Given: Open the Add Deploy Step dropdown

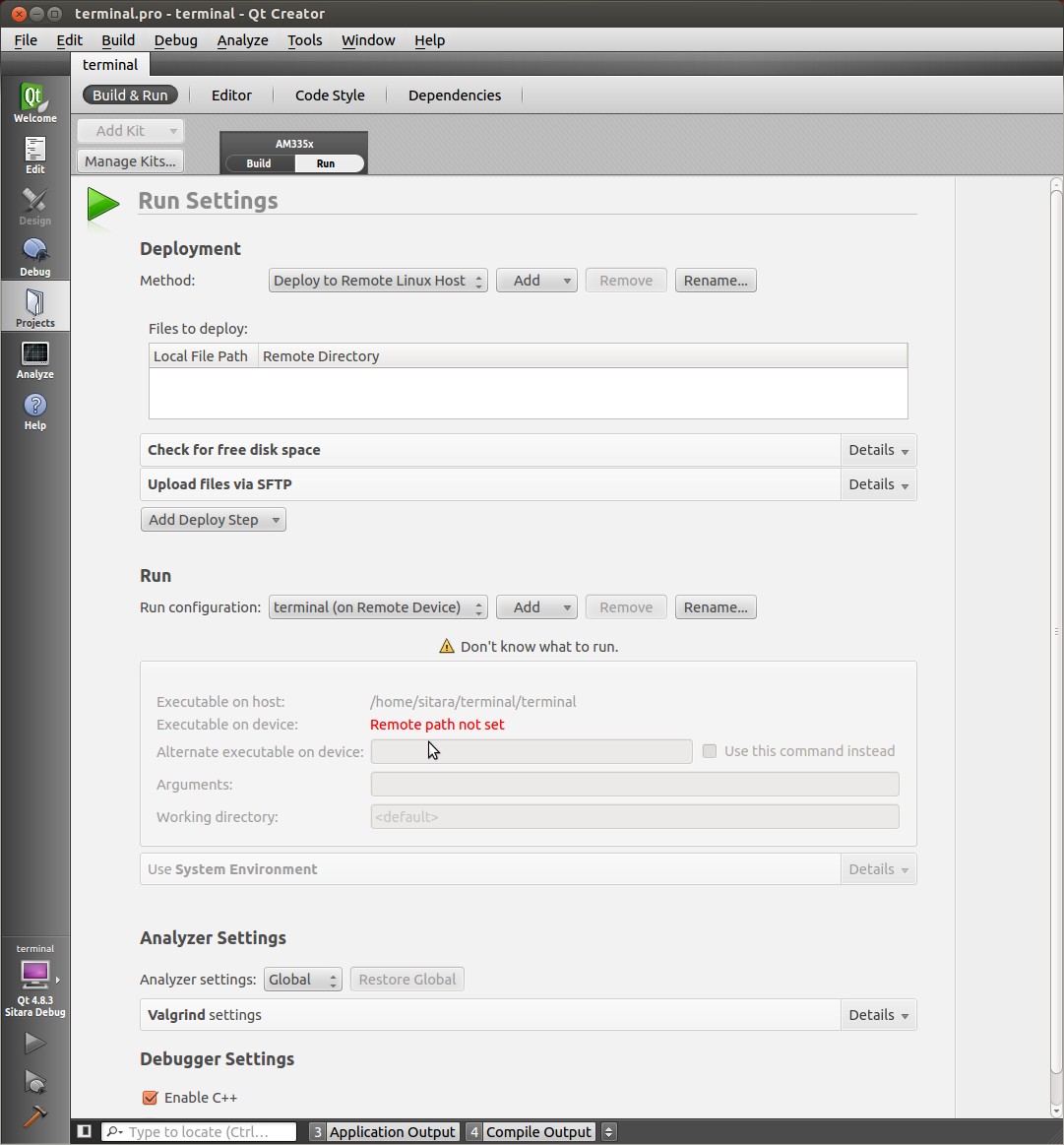Looking at the screenshot, I should [x=214, y=520].
